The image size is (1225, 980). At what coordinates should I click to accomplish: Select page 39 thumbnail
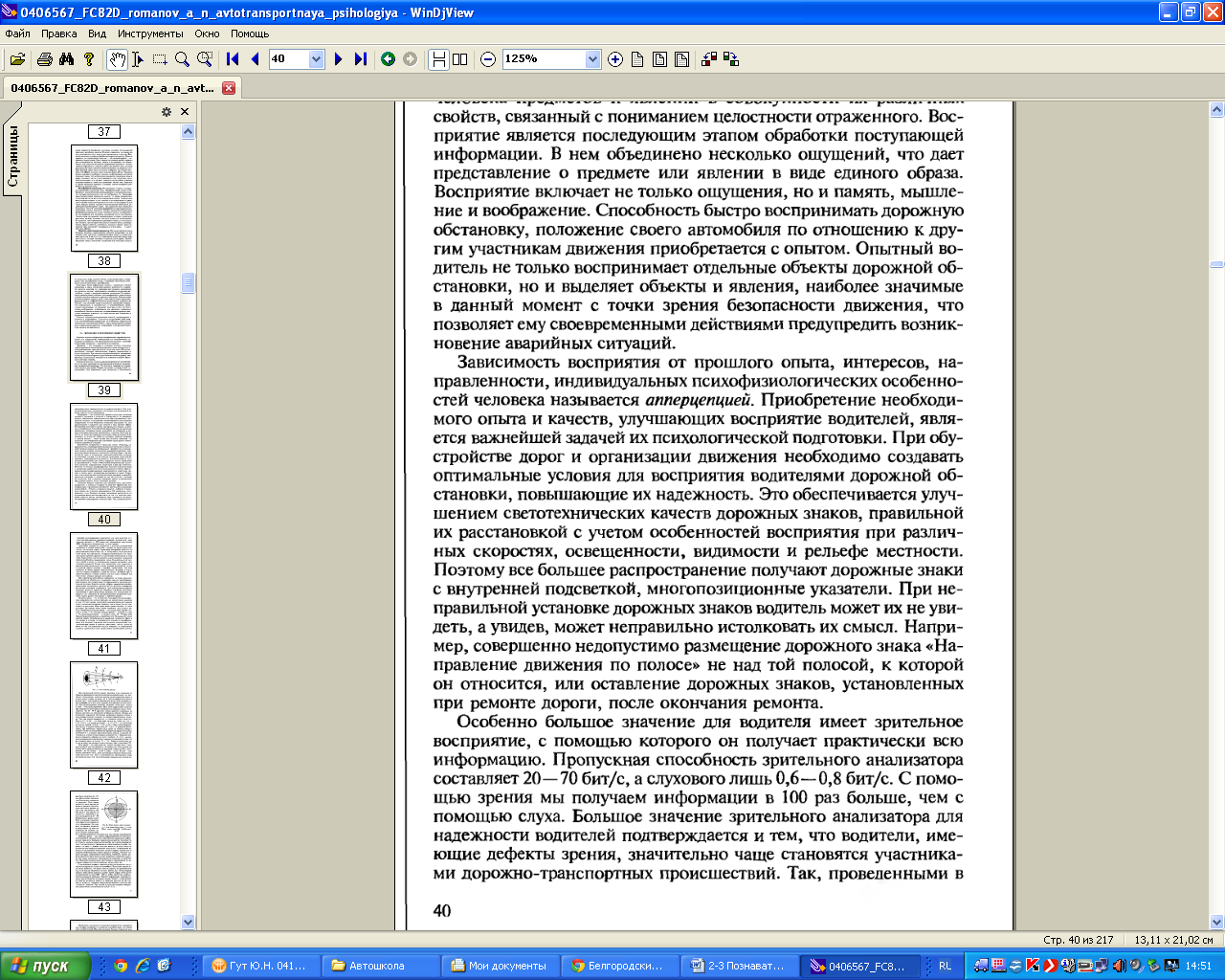[104, 327]
